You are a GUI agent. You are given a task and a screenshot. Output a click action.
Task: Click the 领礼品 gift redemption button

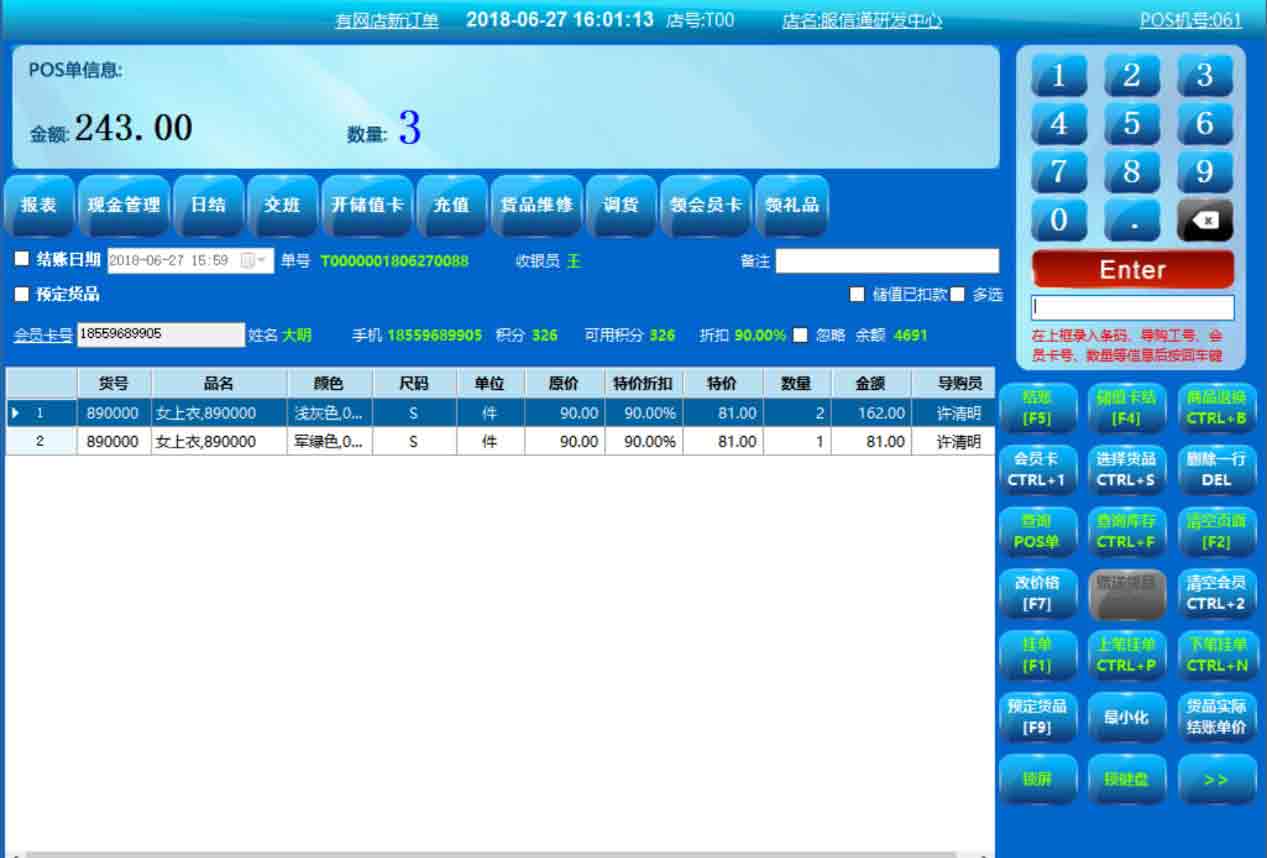pos(791,205)
